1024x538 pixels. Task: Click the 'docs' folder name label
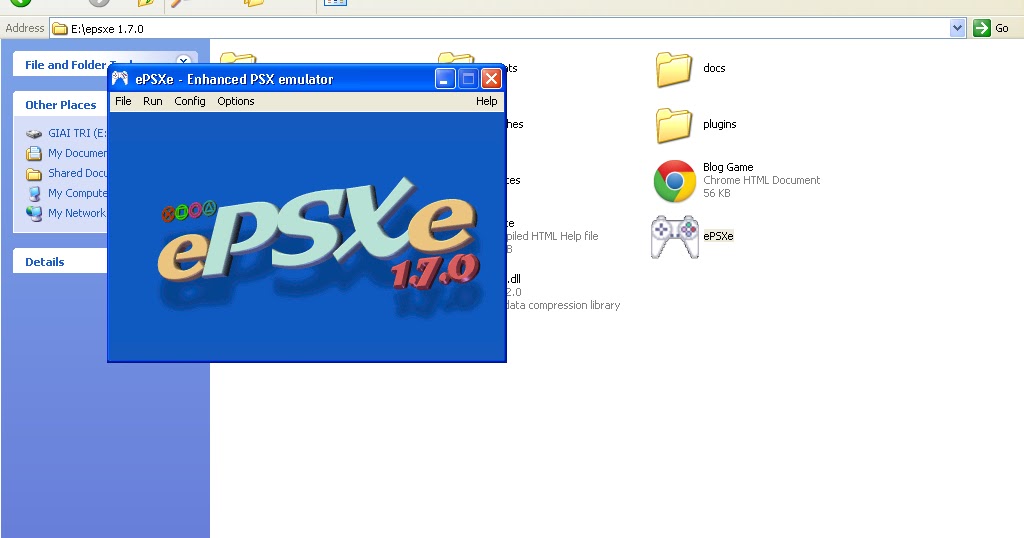coord(714,68)
